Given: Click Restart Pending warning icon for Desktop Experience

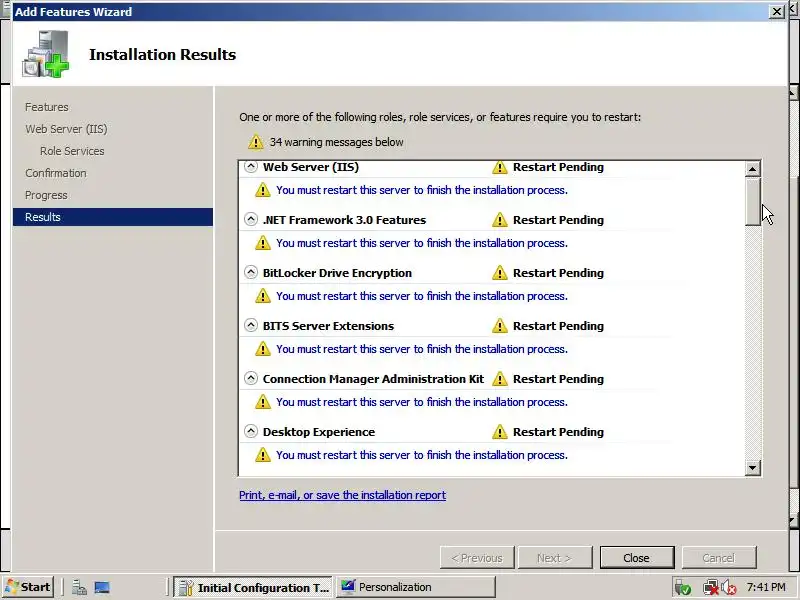Looking at the screenshot, I should 499,432.
